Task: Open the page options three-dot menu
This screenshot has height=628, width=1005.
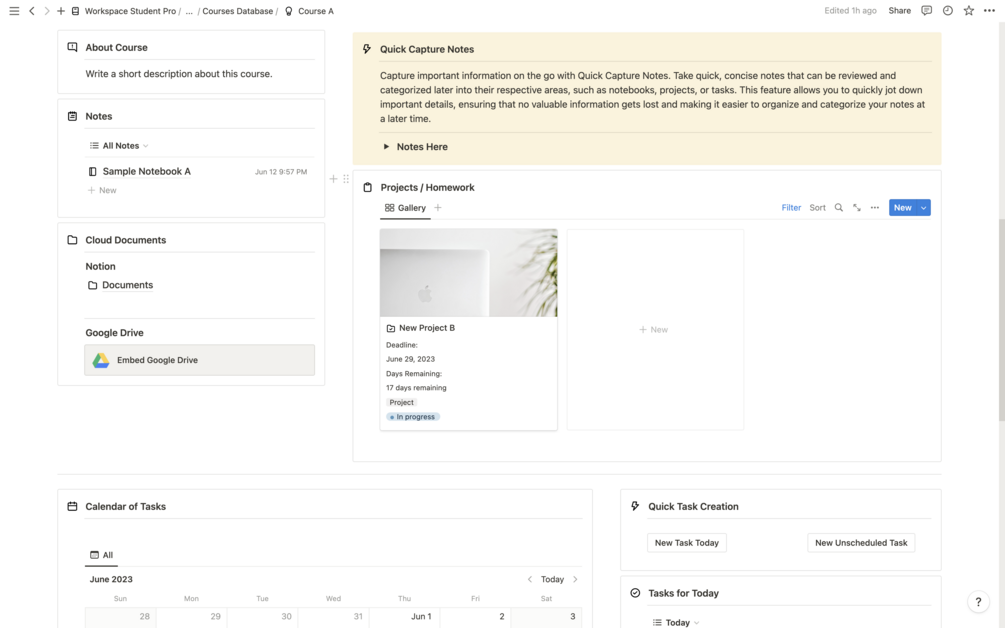Action: (x=989, y=11)
